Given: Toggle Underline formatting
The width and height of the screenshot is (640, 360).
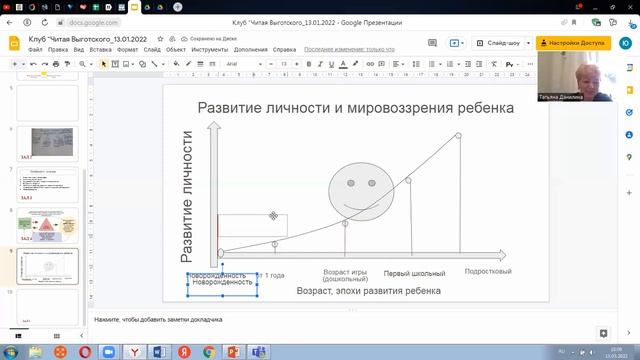Looking at the screenshot, I should tap(331, 64).
